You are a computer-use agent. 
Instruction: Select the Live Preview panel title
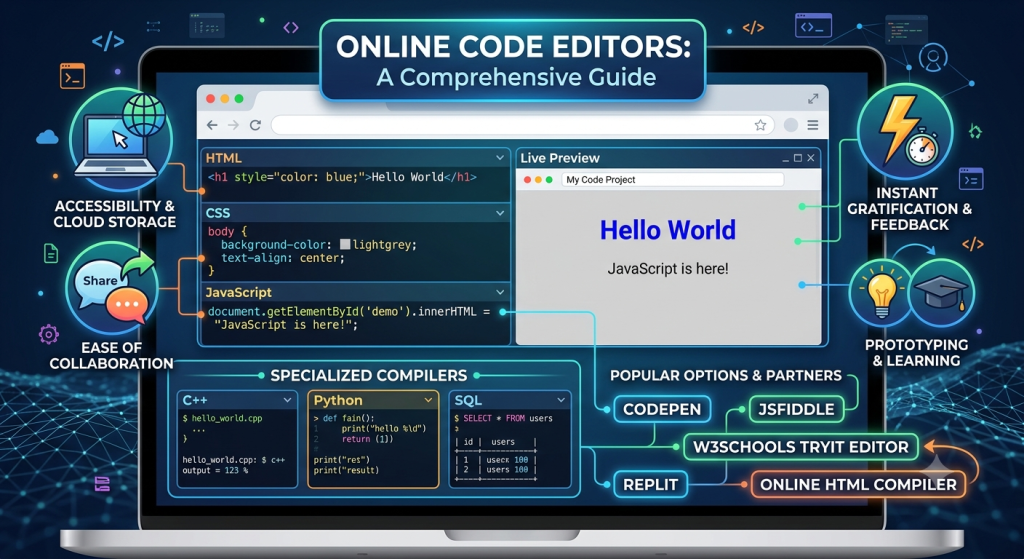(x=560, y=158)
